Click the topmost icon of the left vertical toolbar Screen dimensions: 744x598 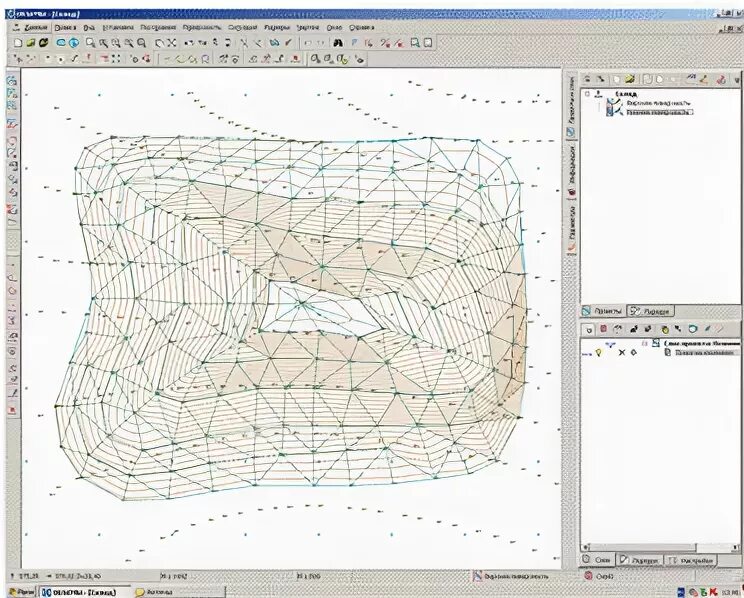point(12,80)
